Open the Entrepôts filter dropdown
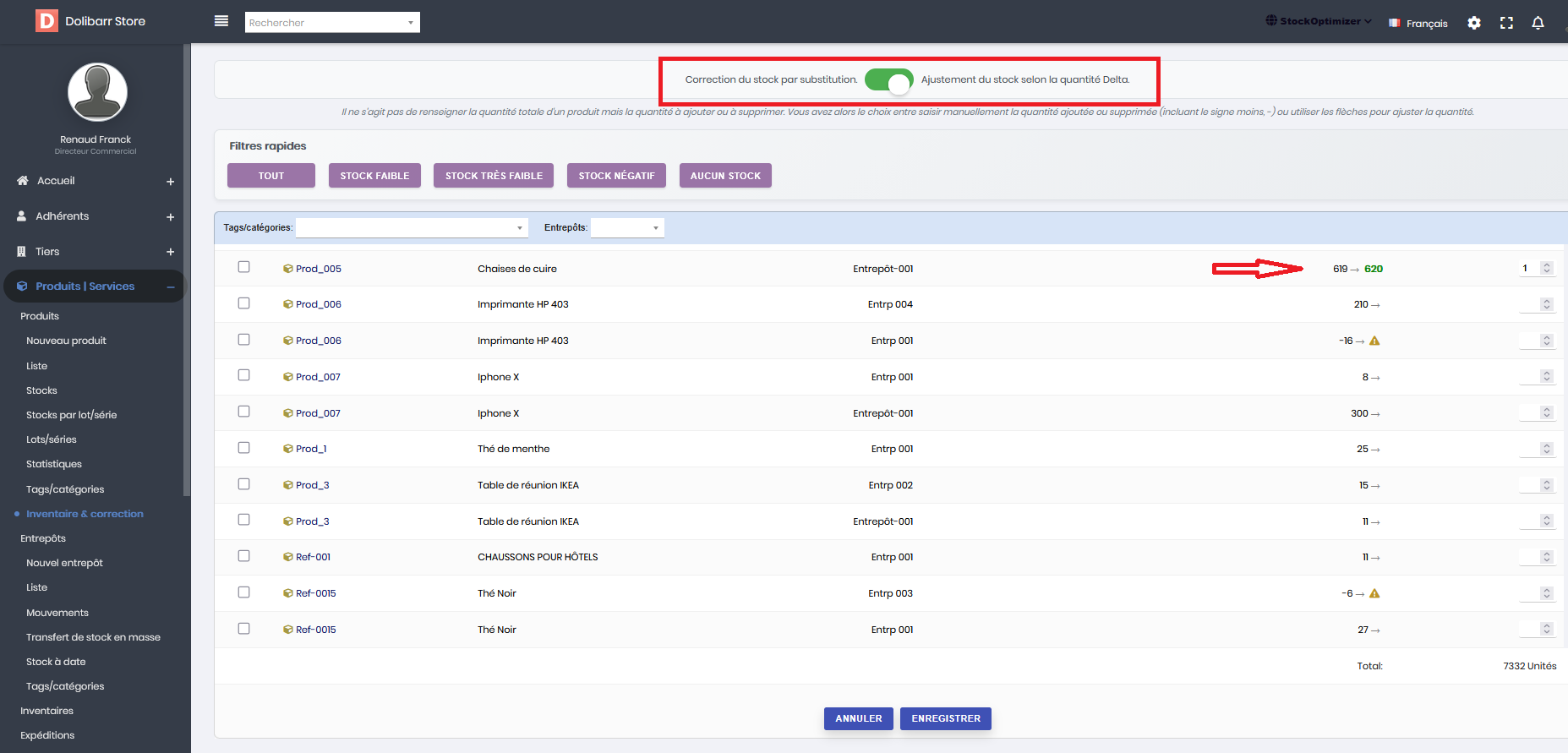The image size is (1568, 753). 627,227
